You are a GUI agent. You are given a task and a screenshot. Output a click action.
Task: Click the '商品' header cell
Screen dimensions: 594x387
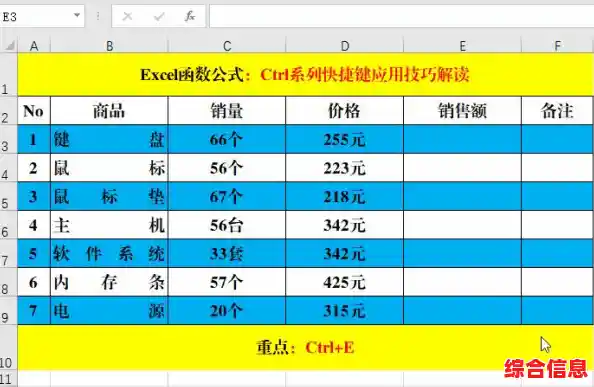(109, 111)
